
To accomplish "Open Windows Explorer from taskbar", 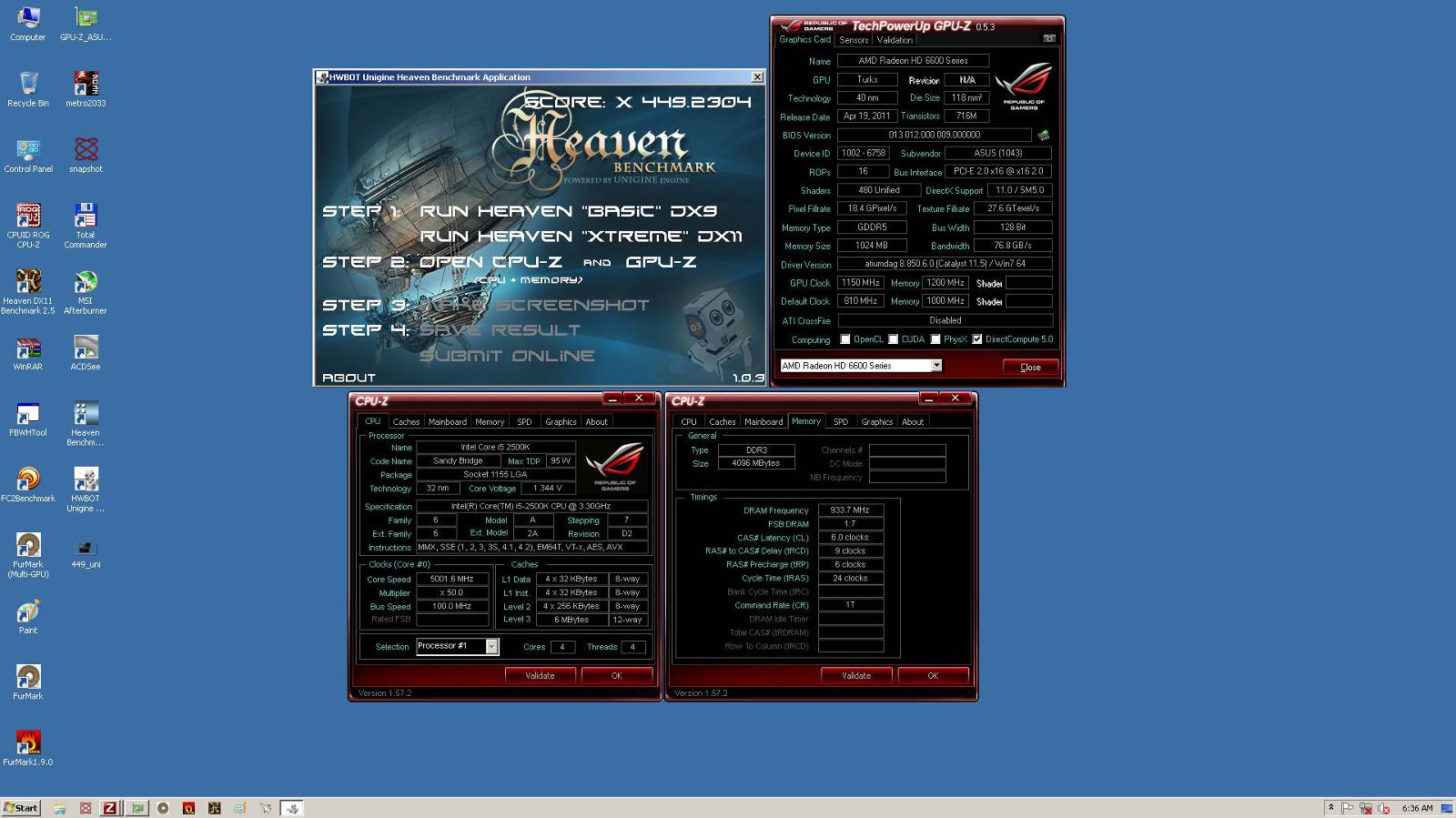I will click(x=59, y=808).
